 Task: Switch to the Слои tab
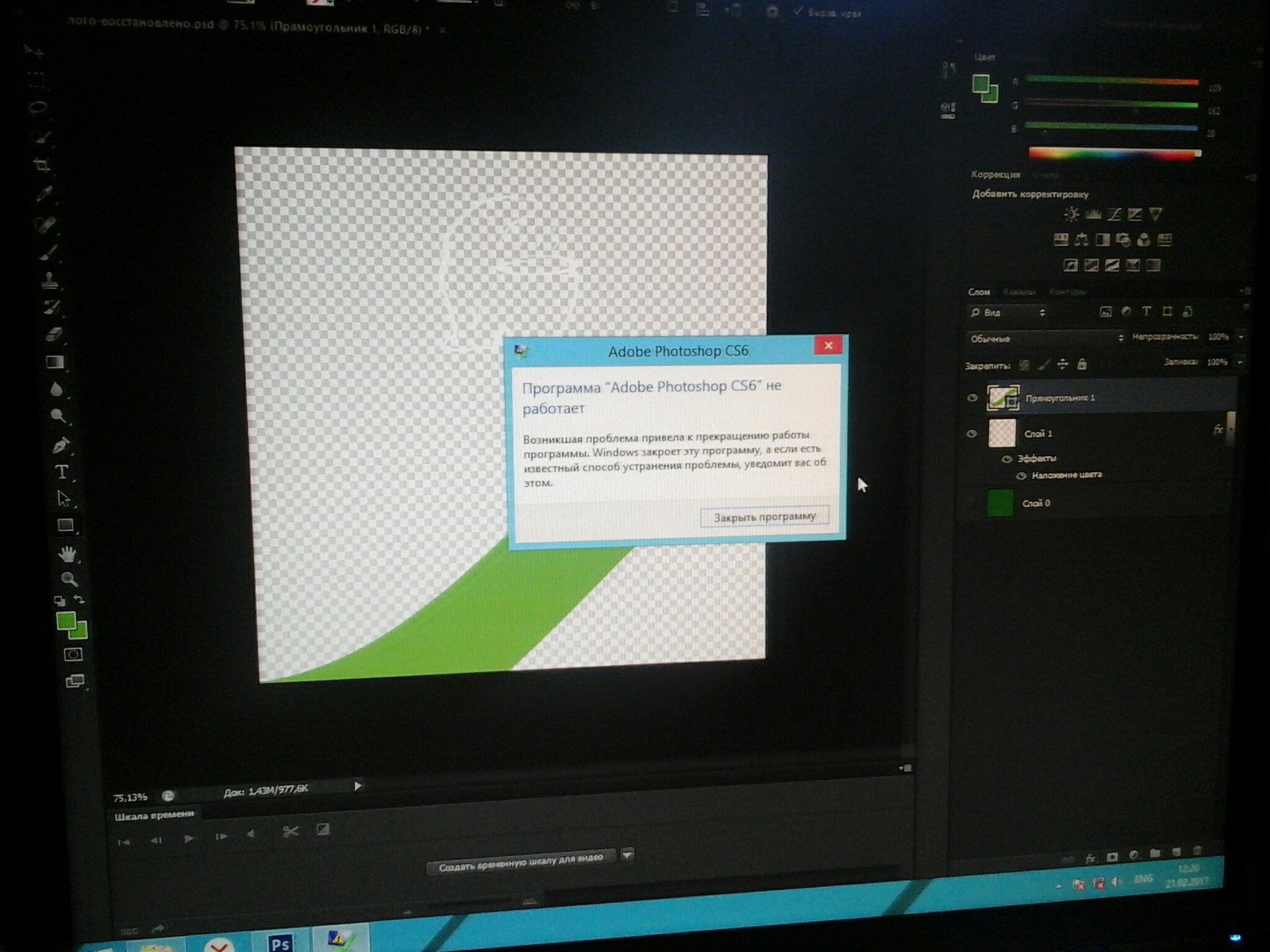coord(979,292)
